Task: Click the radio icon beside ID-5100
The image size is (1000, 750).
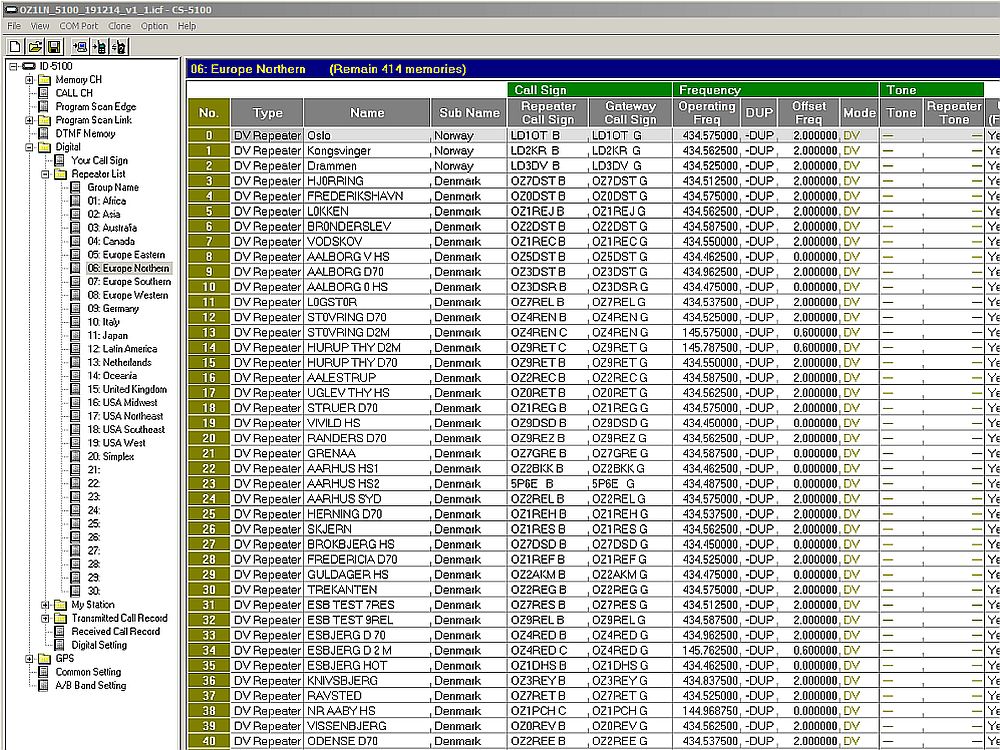Action: coord(29,66)
